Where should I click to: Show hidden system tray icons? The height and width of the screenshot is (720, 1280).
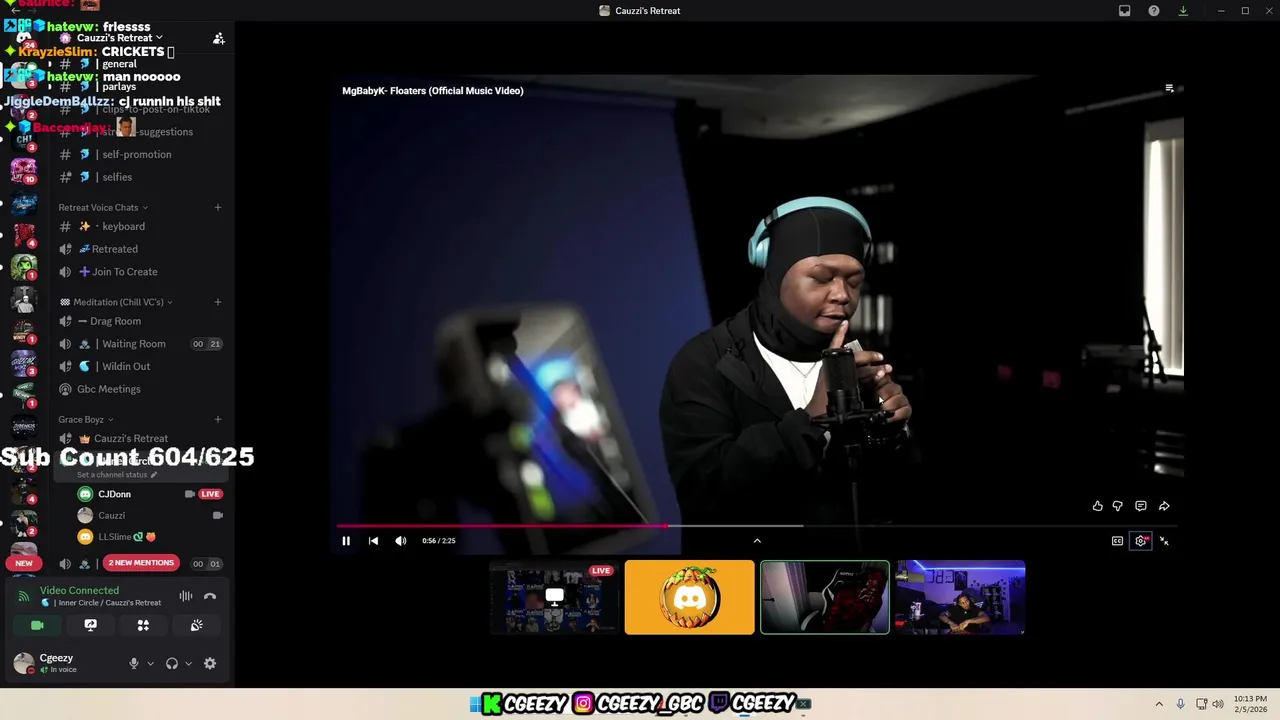[x=1159, y=704]
